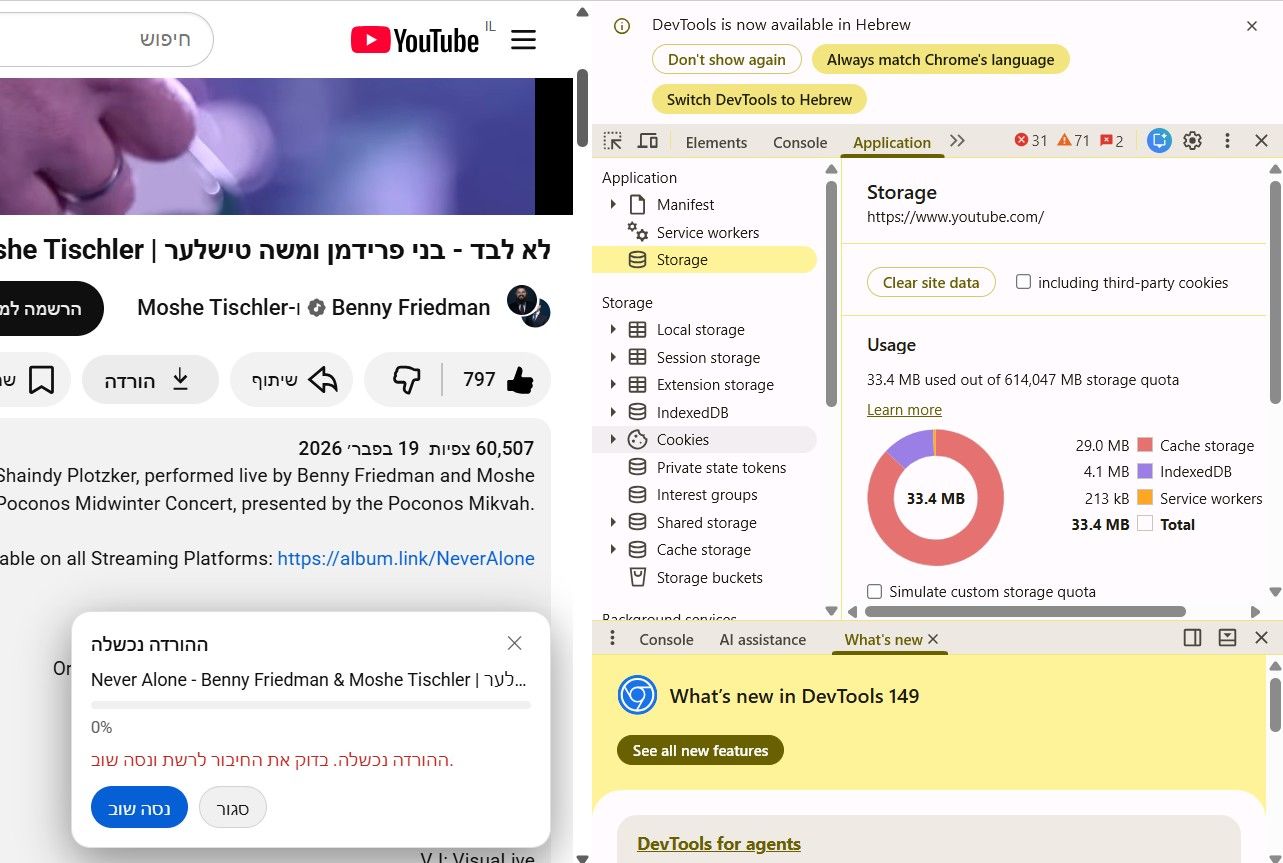Expand the Local storage tree item
Viewport: 1283px width, 863px height.
pos(613,330)
